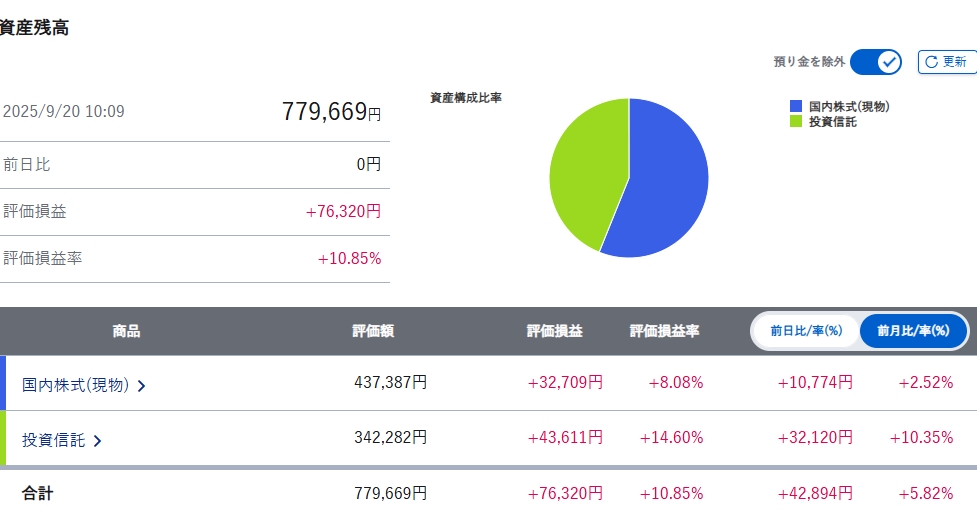Image resolution: width=977 pixels, height=514 pixels.
Task: Select the 前月比/率(%) option
Action: (x=913, y=331)
